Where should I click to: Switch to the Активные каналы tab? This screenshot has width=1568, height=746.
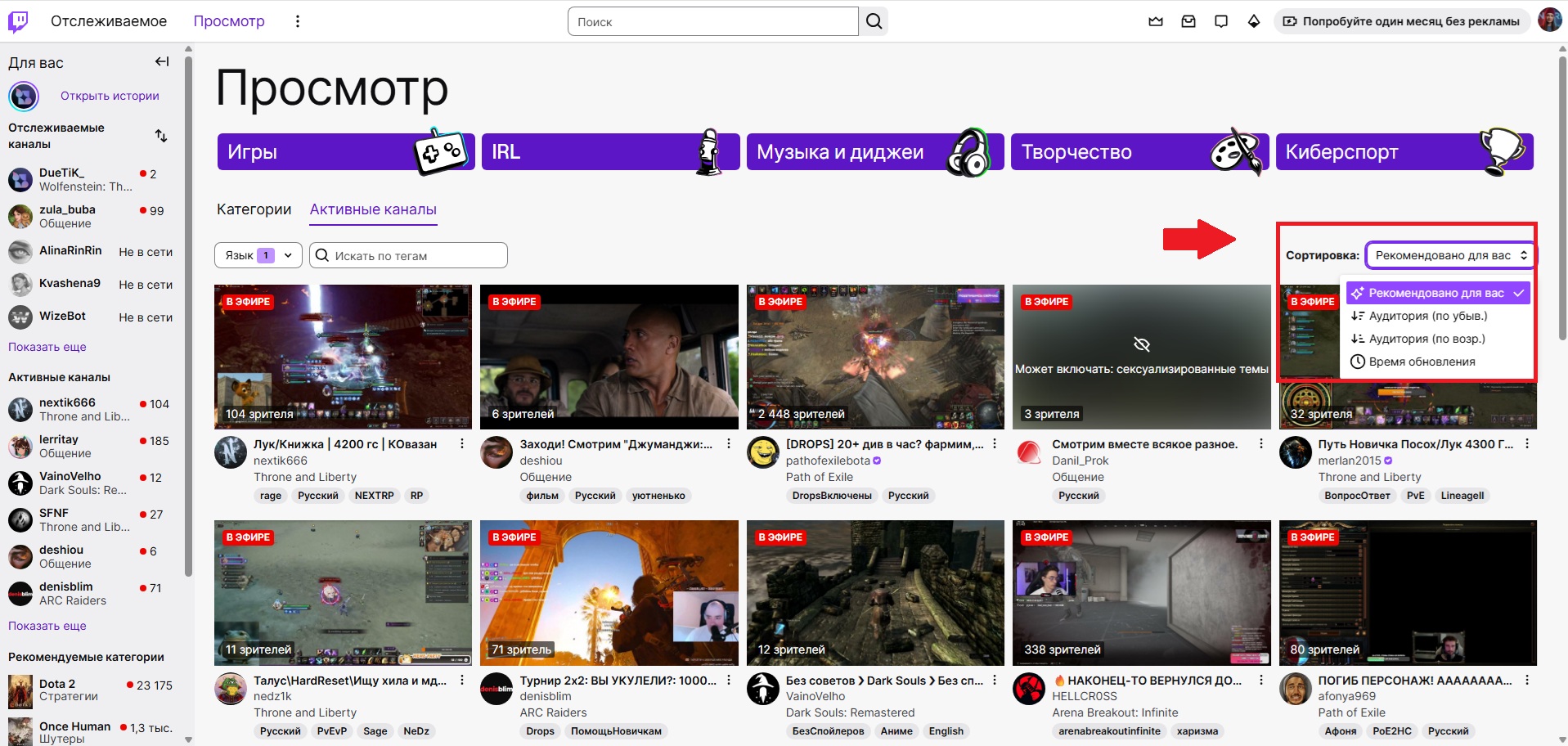point(373,209)
